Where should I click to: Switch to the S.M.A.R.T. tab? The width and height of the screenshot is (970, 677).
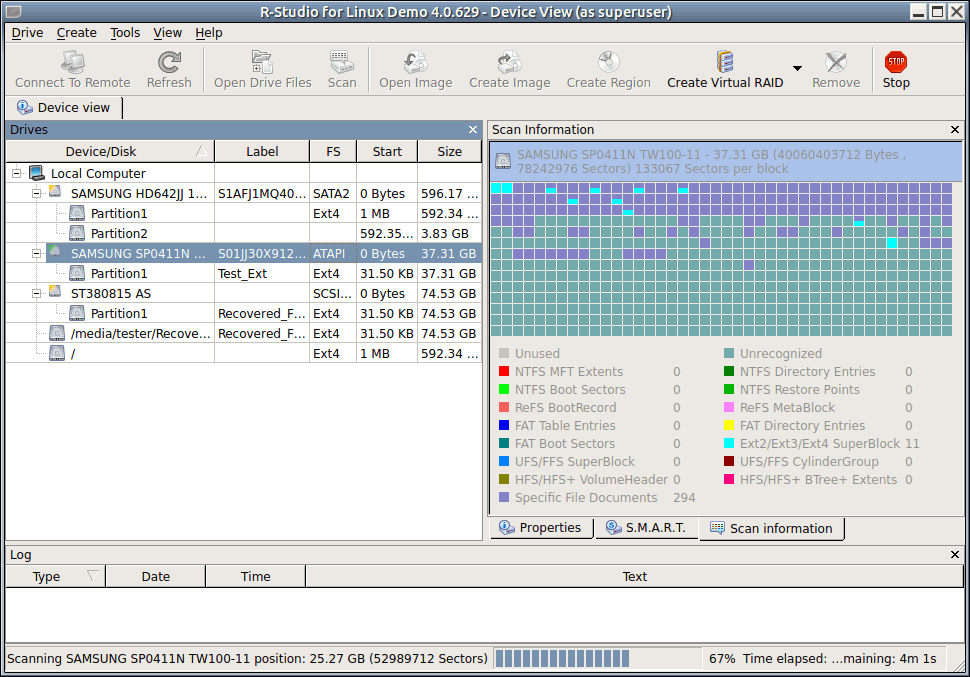[646, 528]
